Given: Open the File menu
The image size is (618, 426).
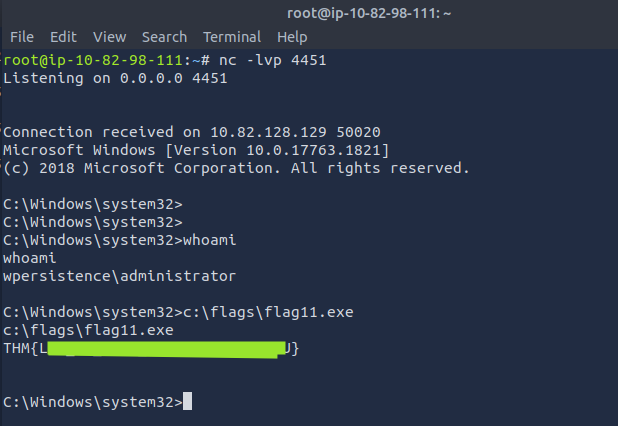Looking at the screenshot, I should click(x=22, y=37).
